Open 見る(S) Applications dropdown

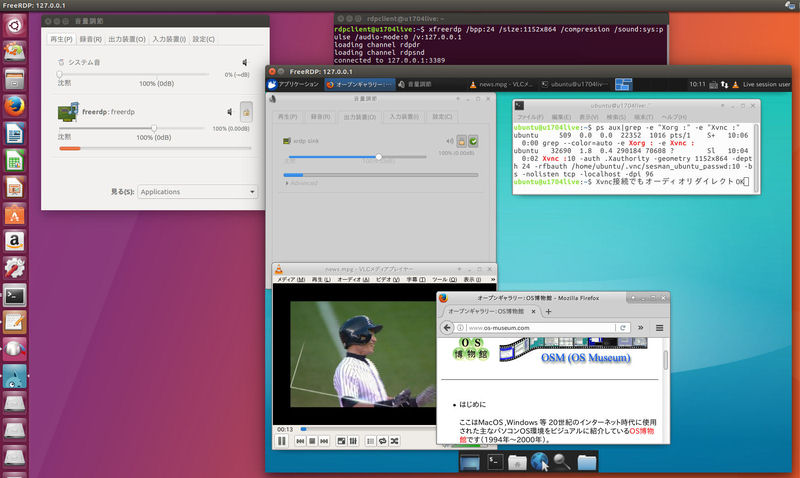[197, 192]
